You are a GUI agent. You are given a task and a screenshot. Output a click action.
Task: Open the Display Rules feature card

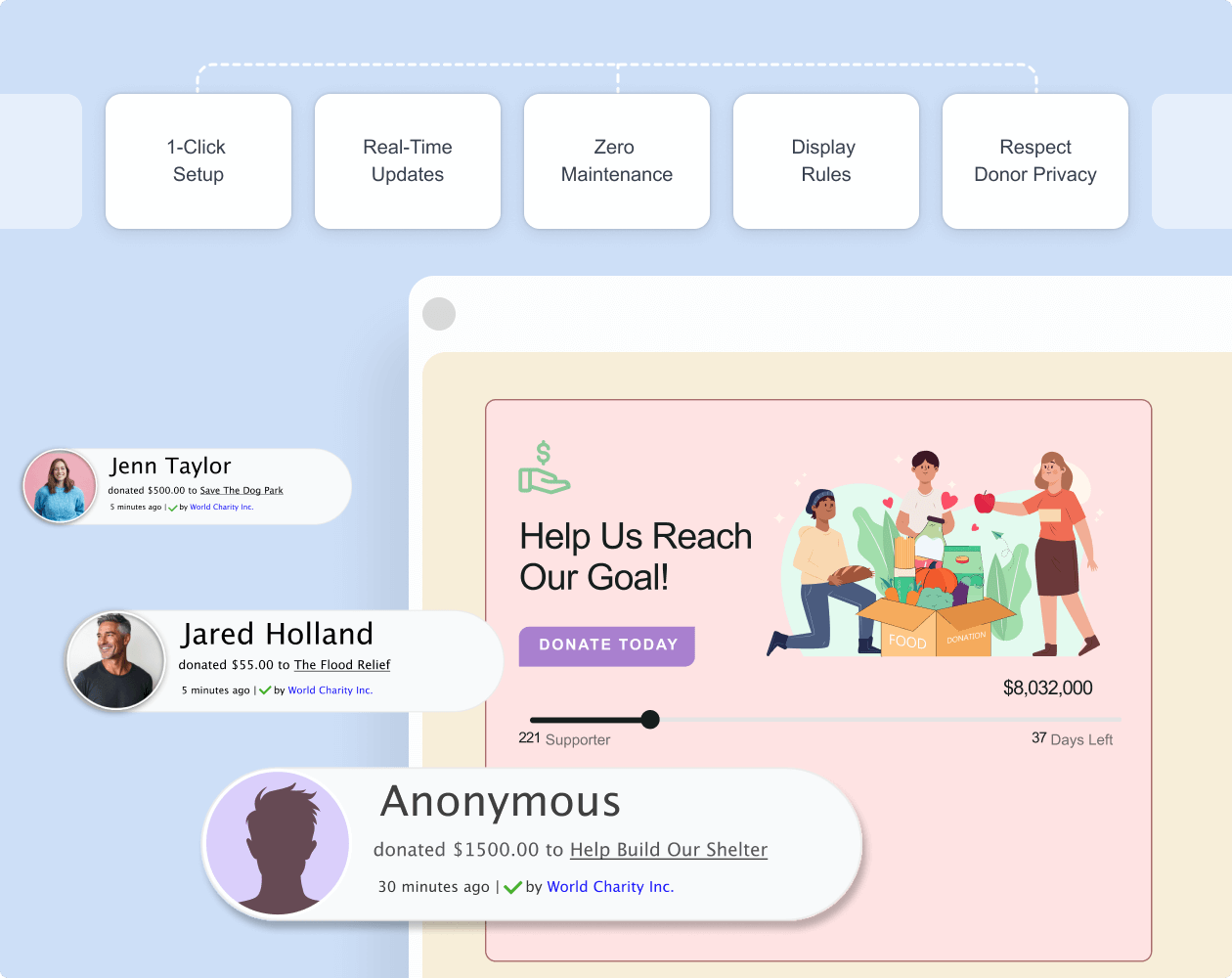(825, 160)
